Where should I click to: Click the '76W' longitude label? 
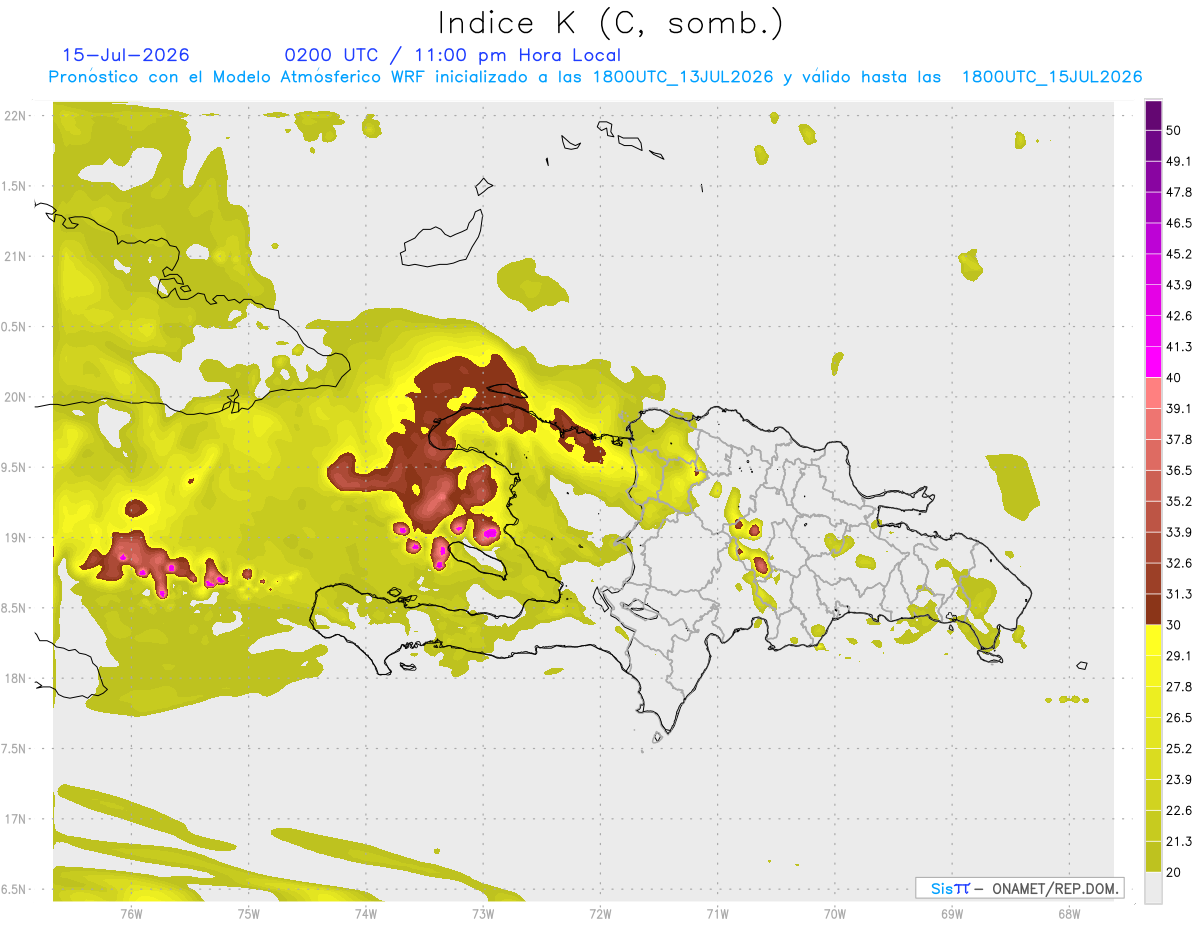click(x=131, y=913)
